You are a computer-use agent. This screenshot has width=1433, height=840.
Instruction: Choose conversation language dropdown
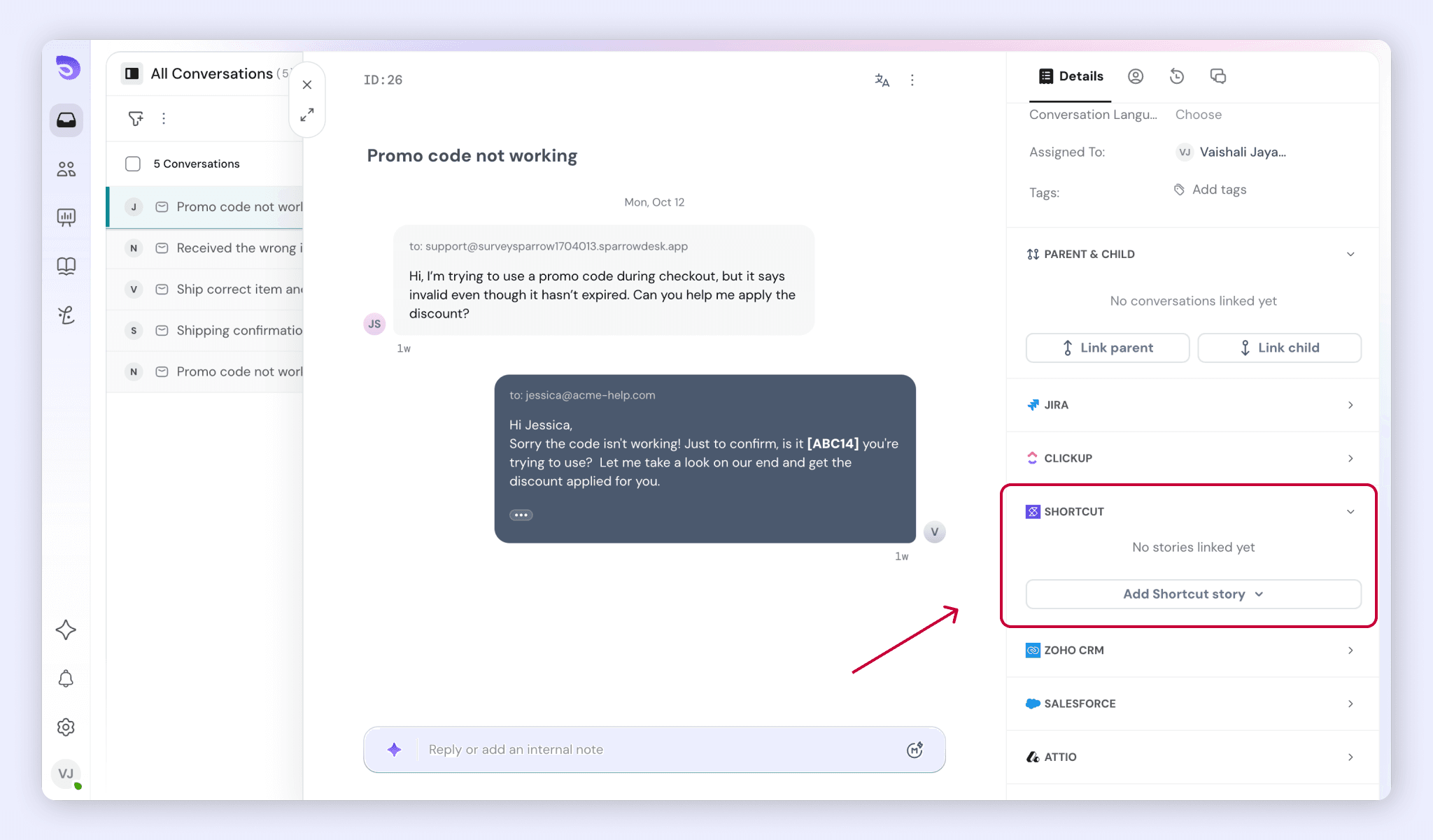coord(1198,115)
